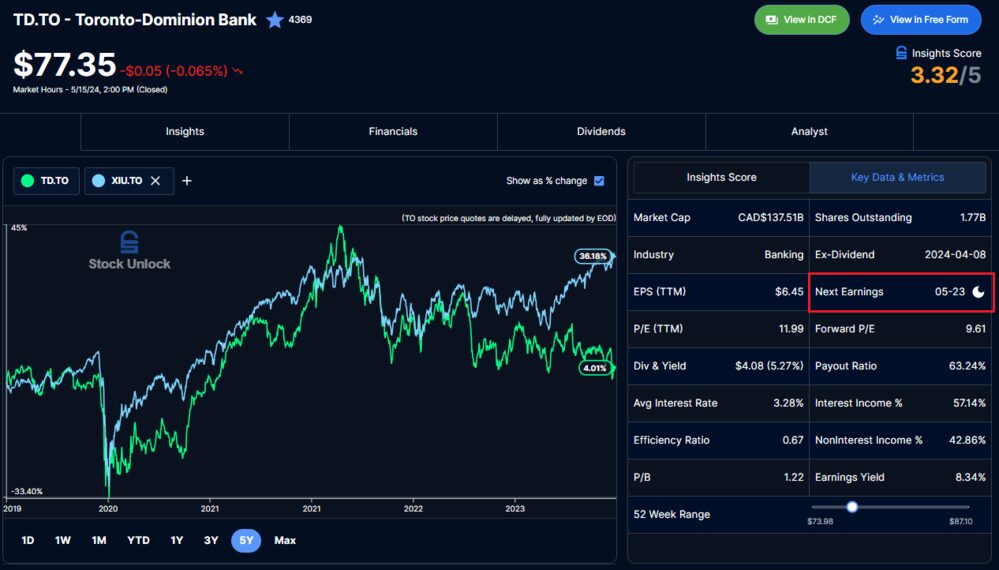Open the Financials tab
Image resolution: width=999 pixels, height=570 pixels.
pyautogui.click(x=393, y=132)
